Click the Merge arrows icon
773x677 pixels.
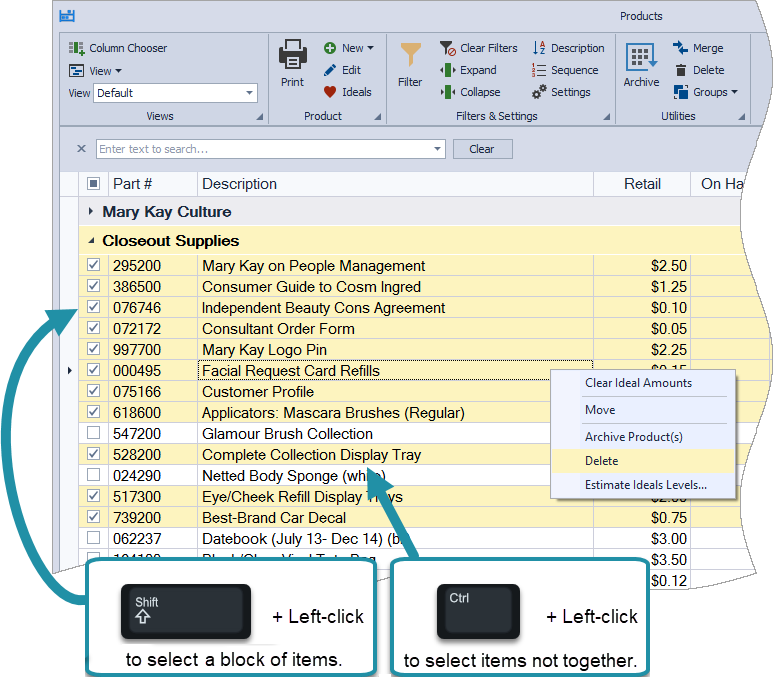coord(680,48)
